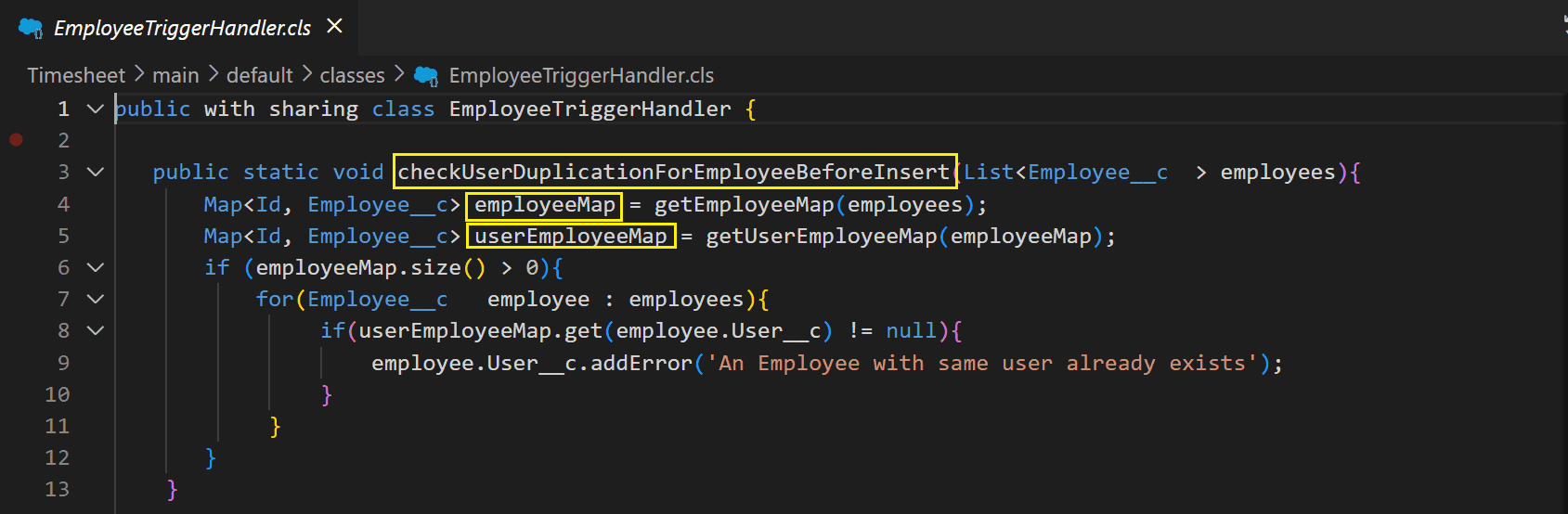Click closing brace on line 10
This screenshot has width=1568, height=514.
point(326,394)
